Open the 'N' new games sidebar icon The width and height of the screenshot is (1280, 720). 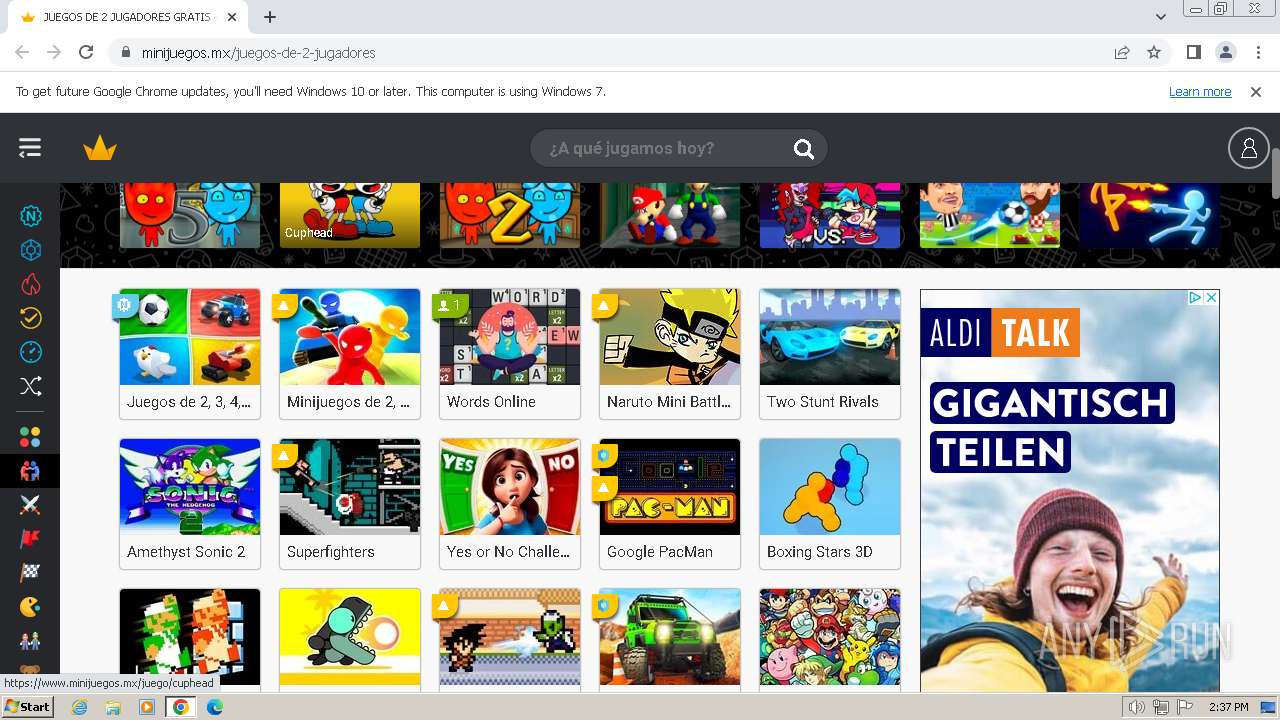pos(31,216)
